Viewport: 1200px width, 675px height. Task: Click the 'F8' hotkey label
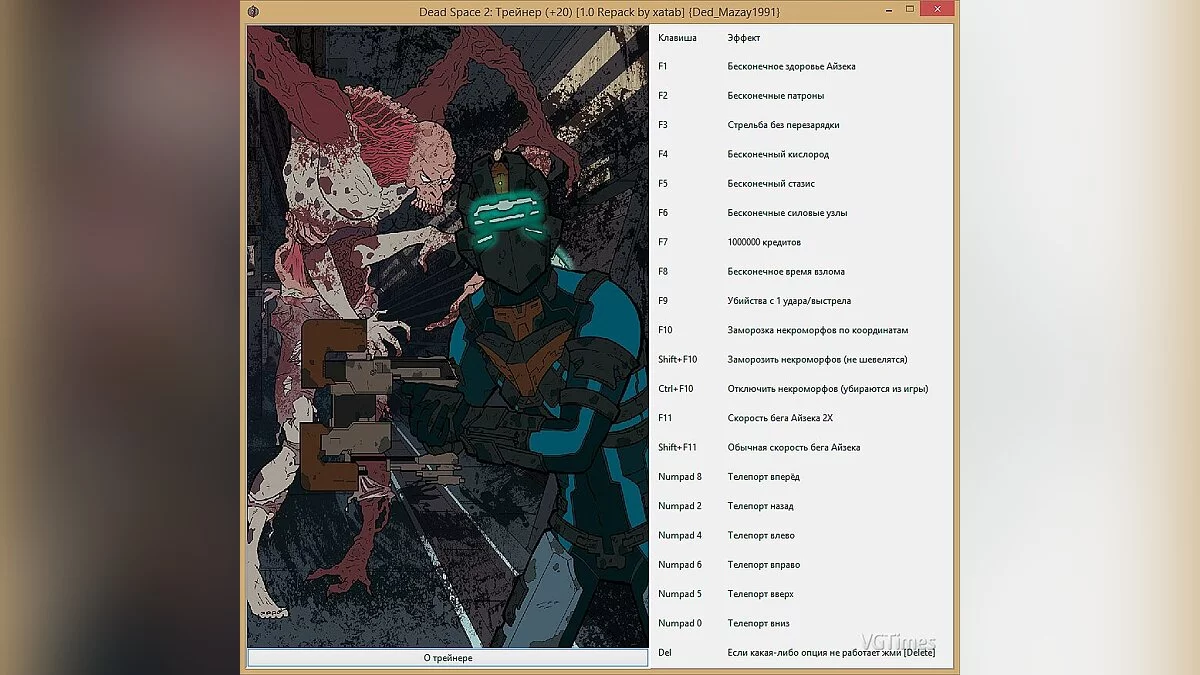[x=663, y=272]
